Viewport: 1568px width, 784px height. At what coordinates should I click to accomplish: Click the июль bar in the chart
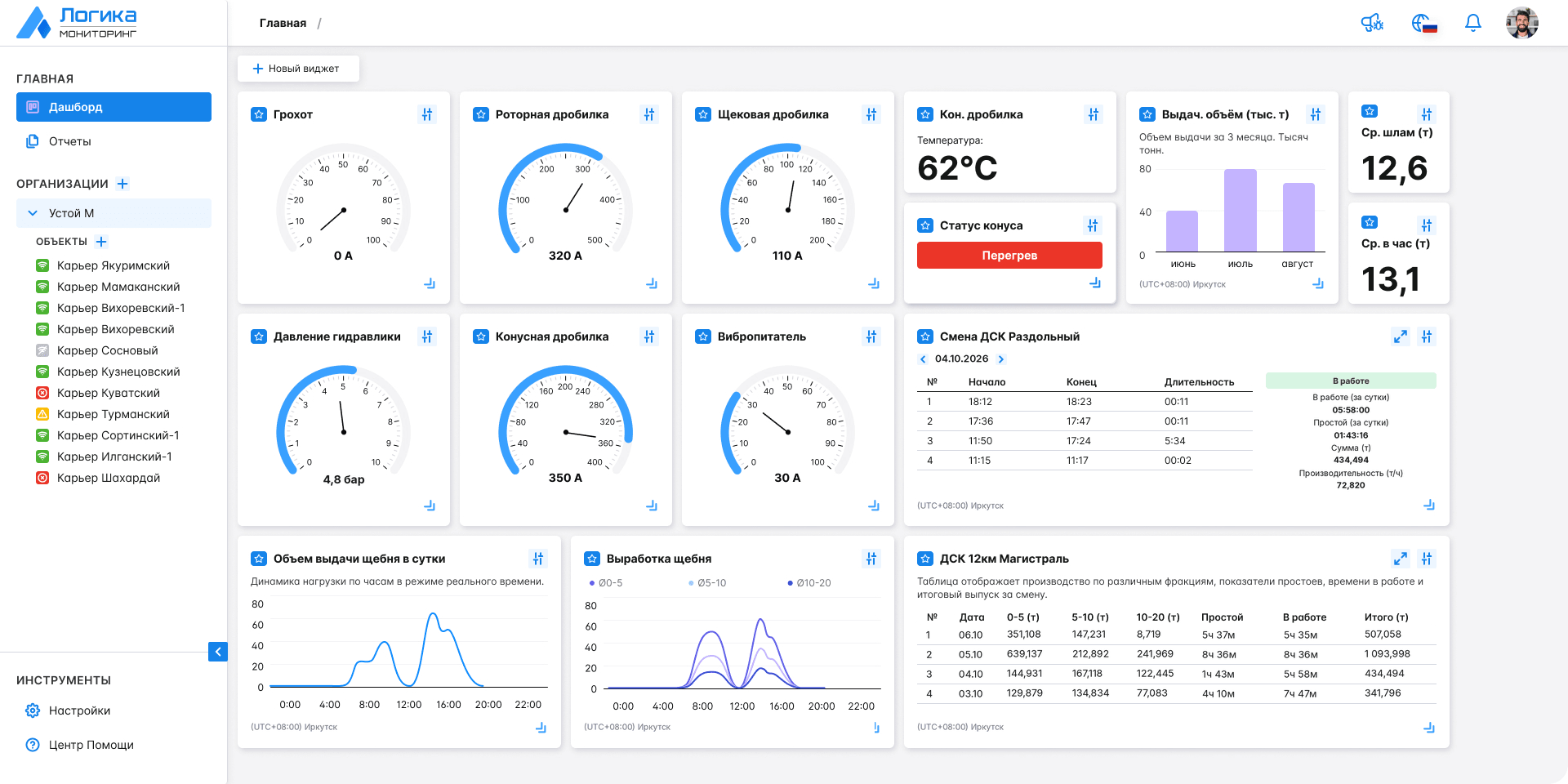(x=1240, y=210)
